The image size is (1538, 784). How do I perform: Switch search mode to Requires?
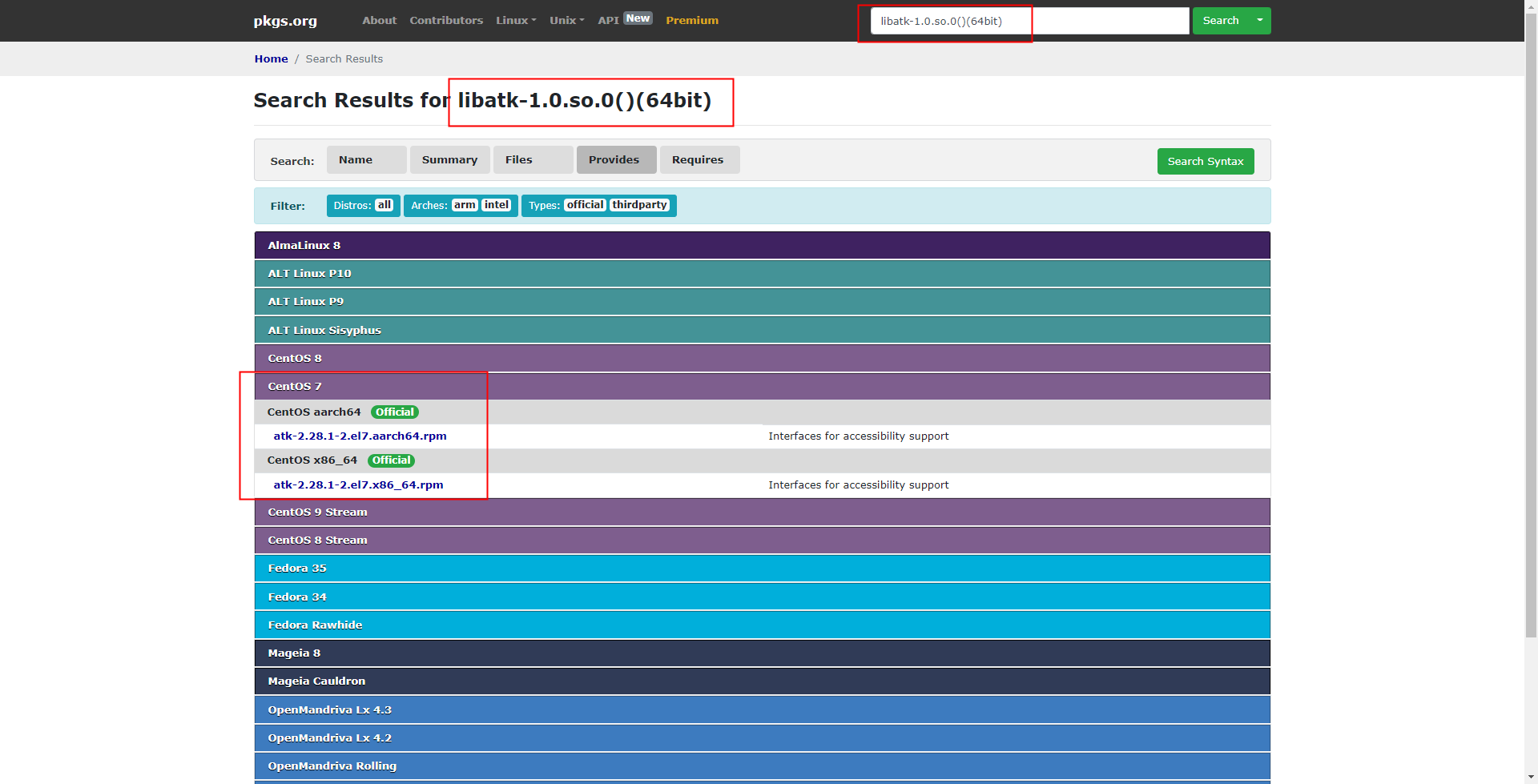pos(699,159)
